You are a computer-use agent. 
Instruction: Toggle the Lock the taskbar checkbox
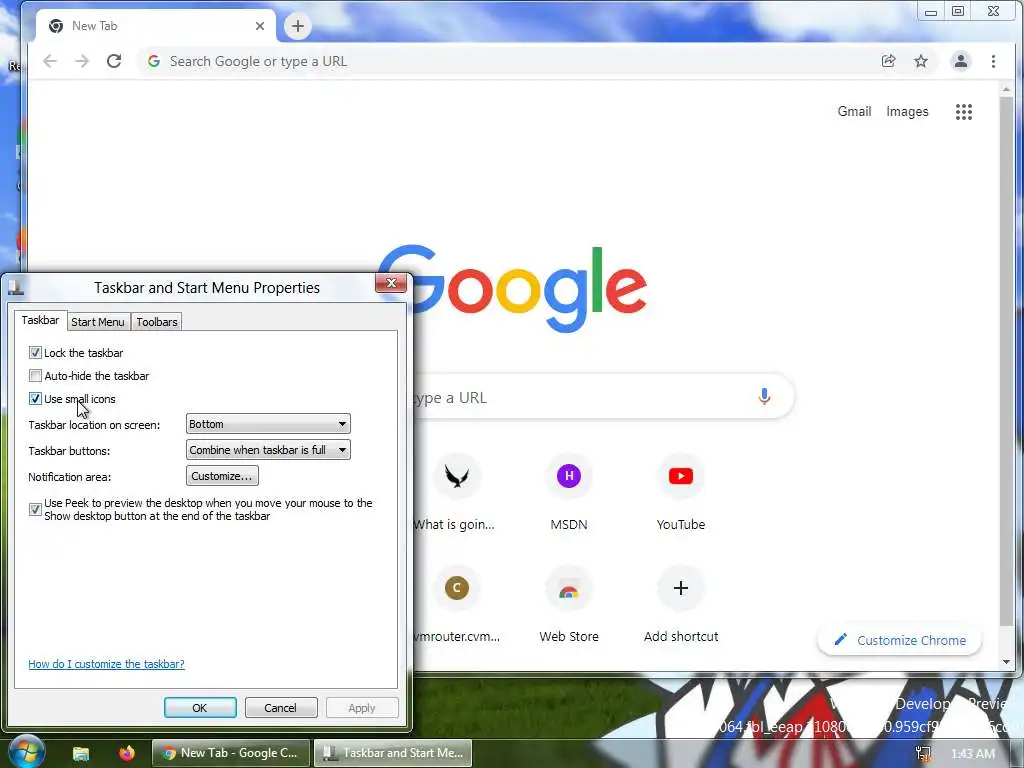pos(35,353)
